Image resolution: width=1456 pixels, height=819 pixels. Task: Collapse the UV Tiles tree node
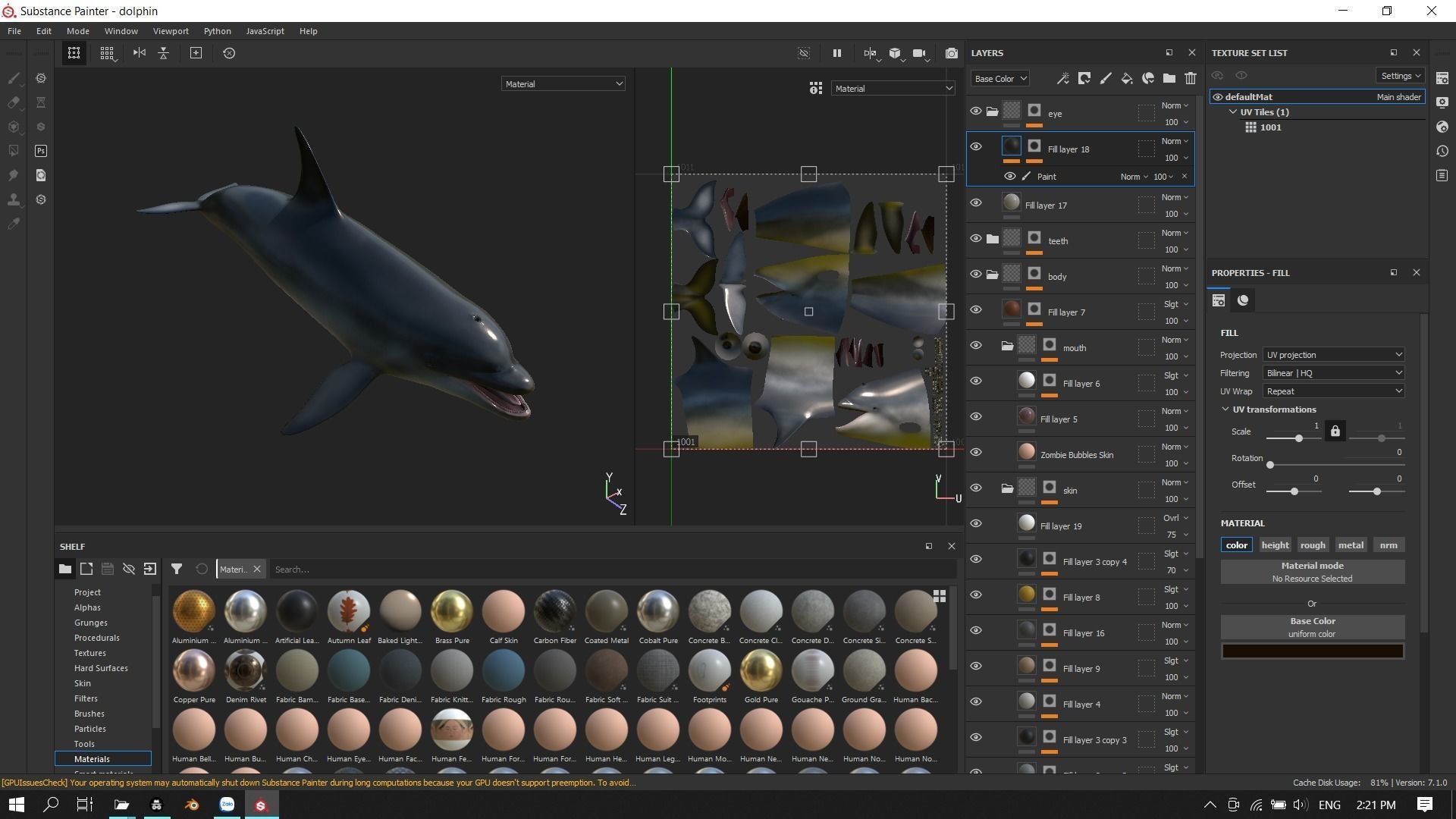pos(1233,112)
